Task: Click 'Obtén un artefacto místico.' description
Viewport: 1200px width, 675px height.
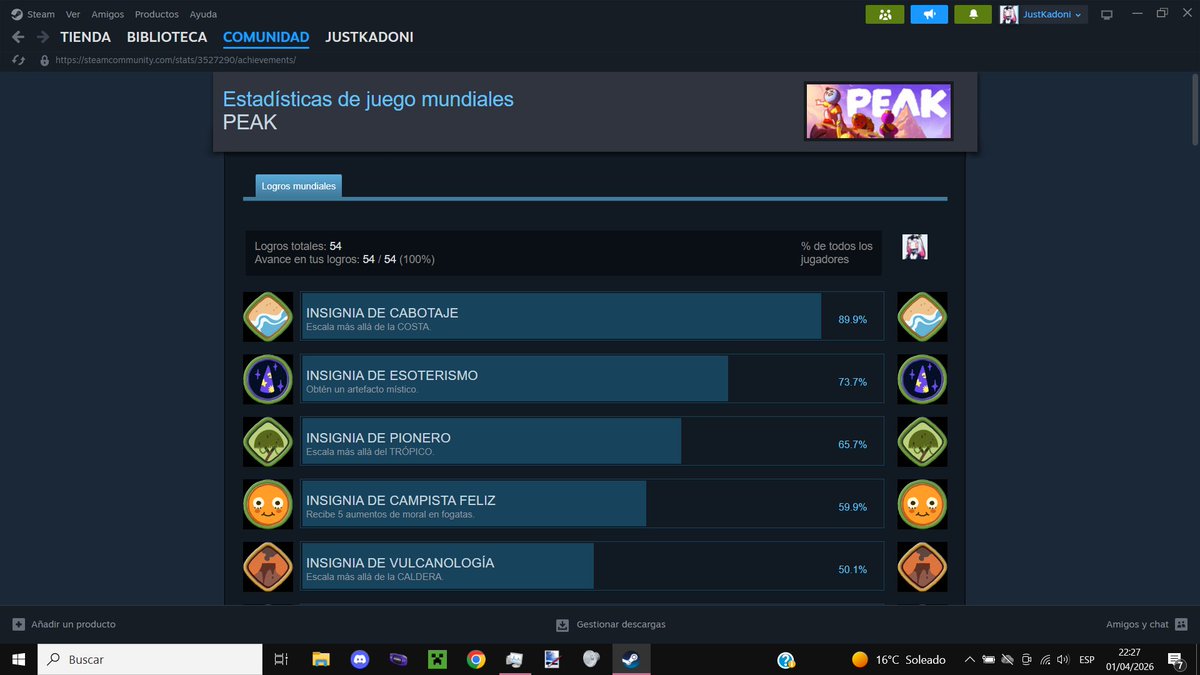Action: coord(362,389)
